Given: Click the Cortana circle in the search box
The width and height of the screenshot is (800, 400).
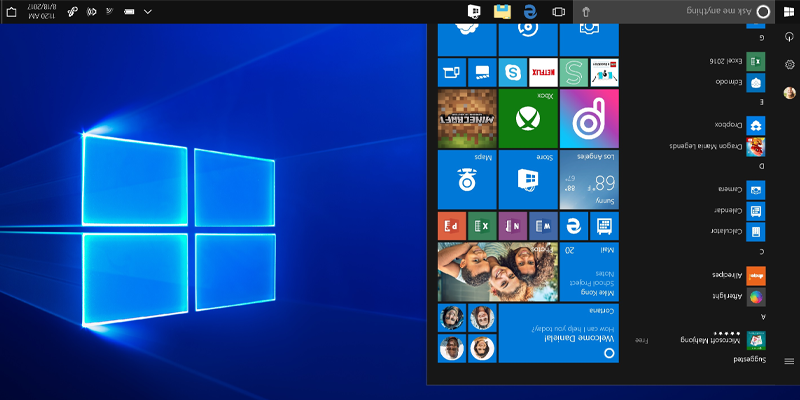Looking at the screenshot, I should tap(763, 12).
